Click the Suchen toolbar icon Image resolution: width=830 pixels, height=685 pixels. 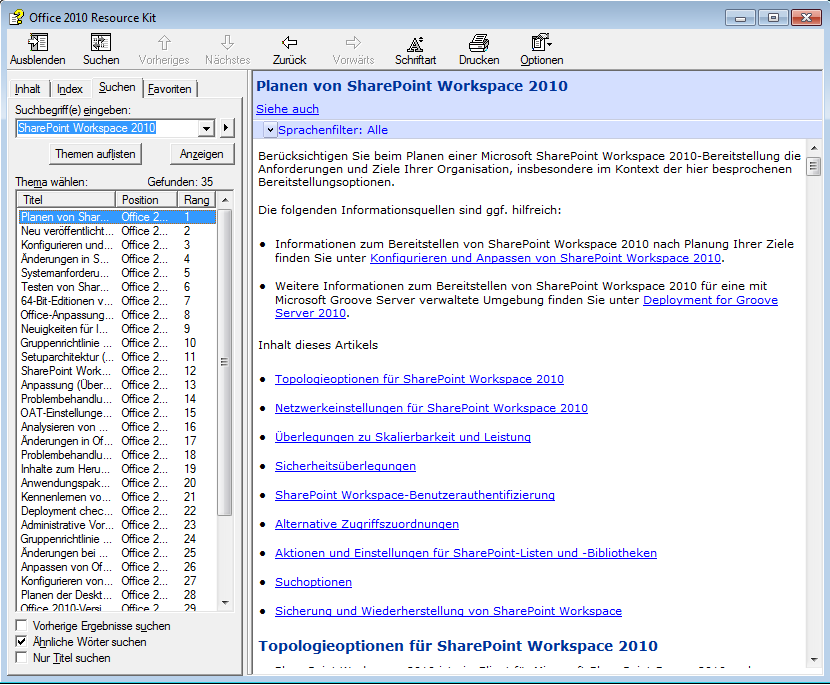pyautogui.click(x=101, y=43)
